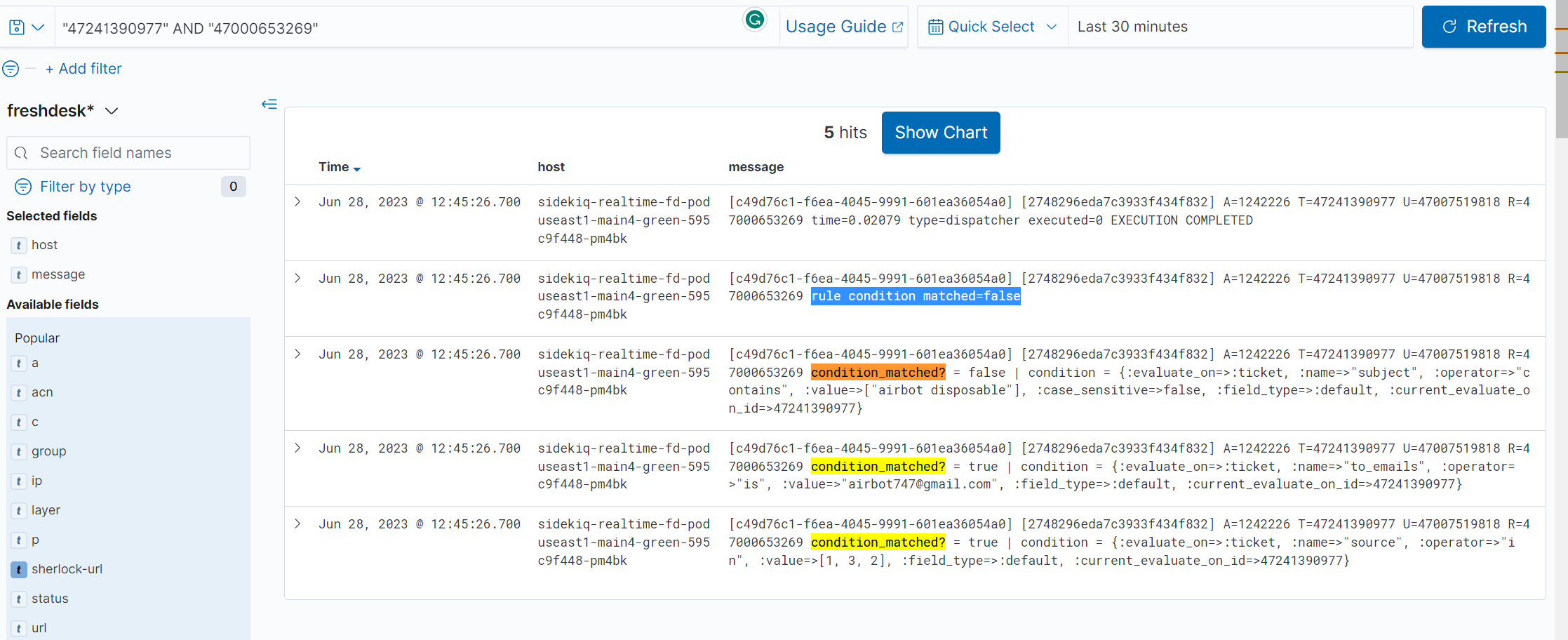
Task: Click the Add filter link
Action: pyautogui.click(x=83, y=69)
